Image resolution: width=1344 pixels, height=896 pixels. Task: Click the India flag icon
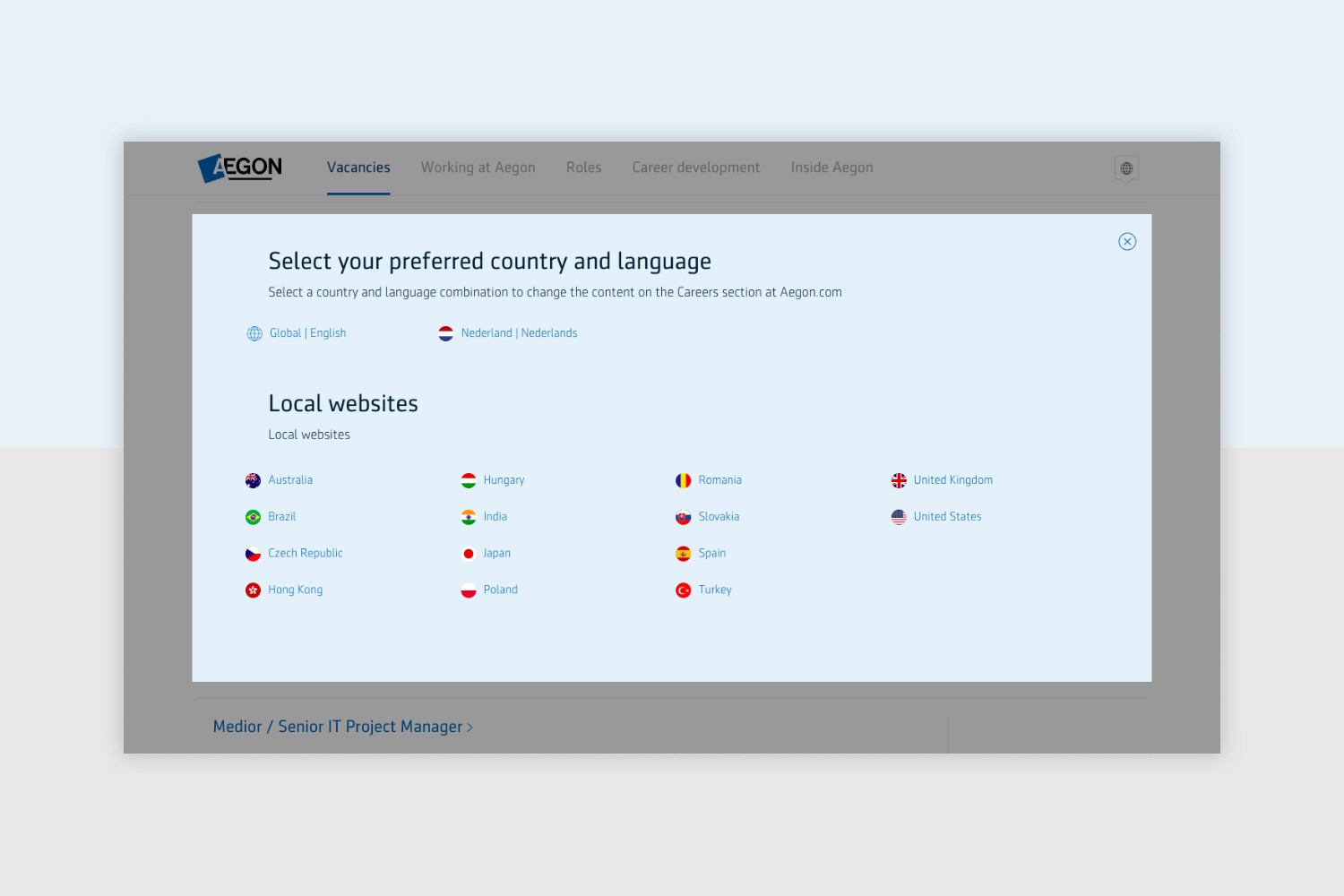(x=469, y=518)
